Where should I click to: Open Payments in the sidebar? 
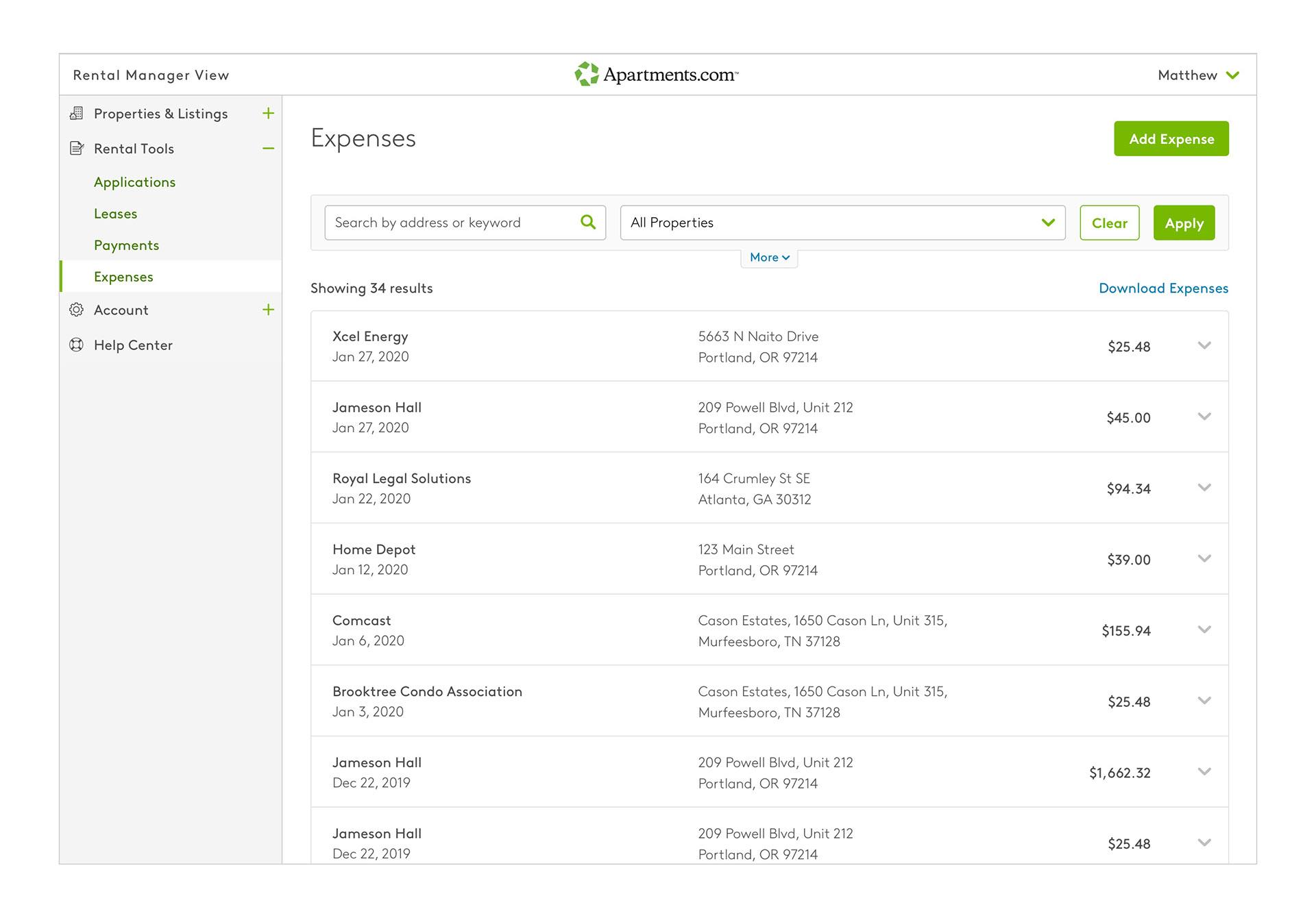coord(126,245)
